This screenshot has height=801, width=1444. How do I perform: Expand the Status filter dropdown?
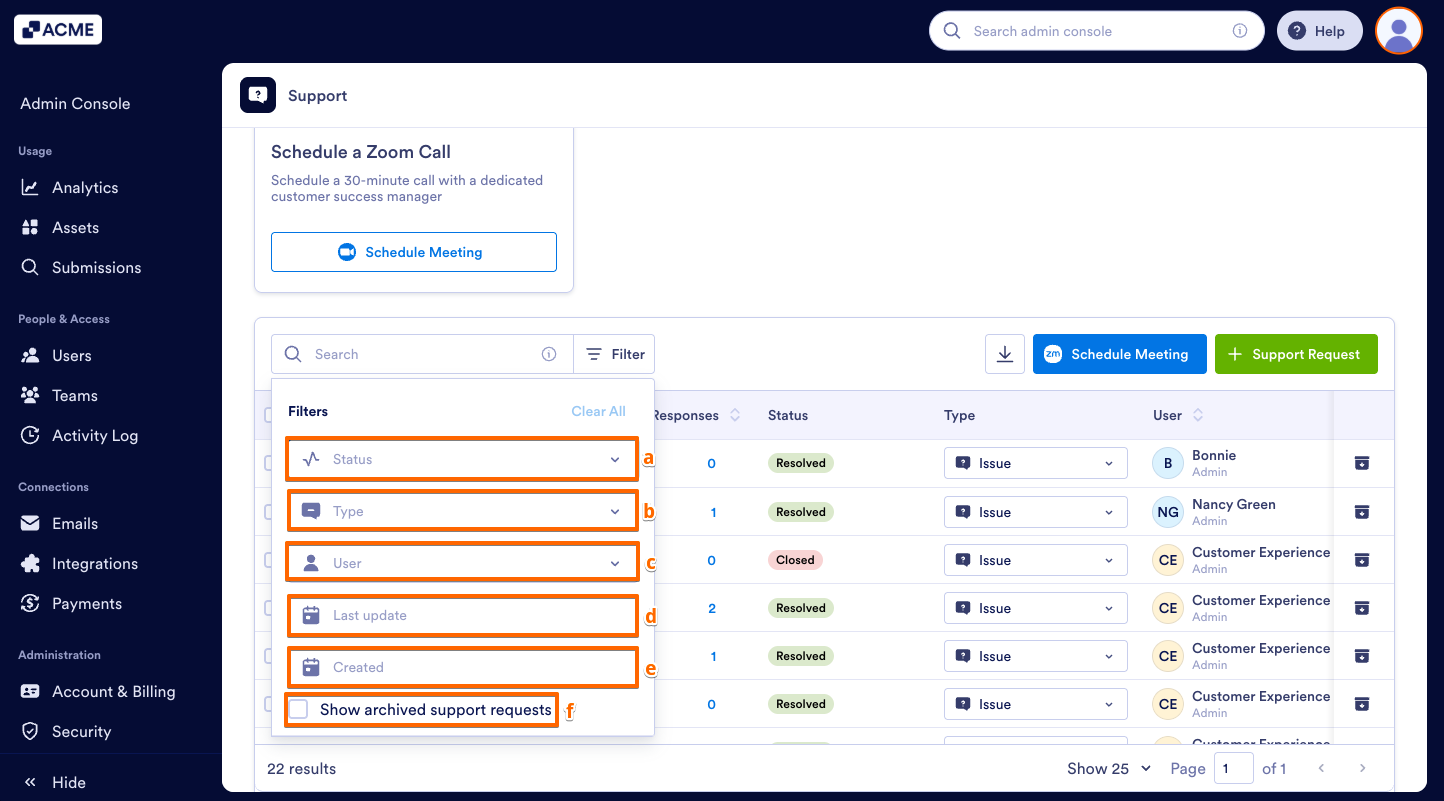[x=462, y=459]
